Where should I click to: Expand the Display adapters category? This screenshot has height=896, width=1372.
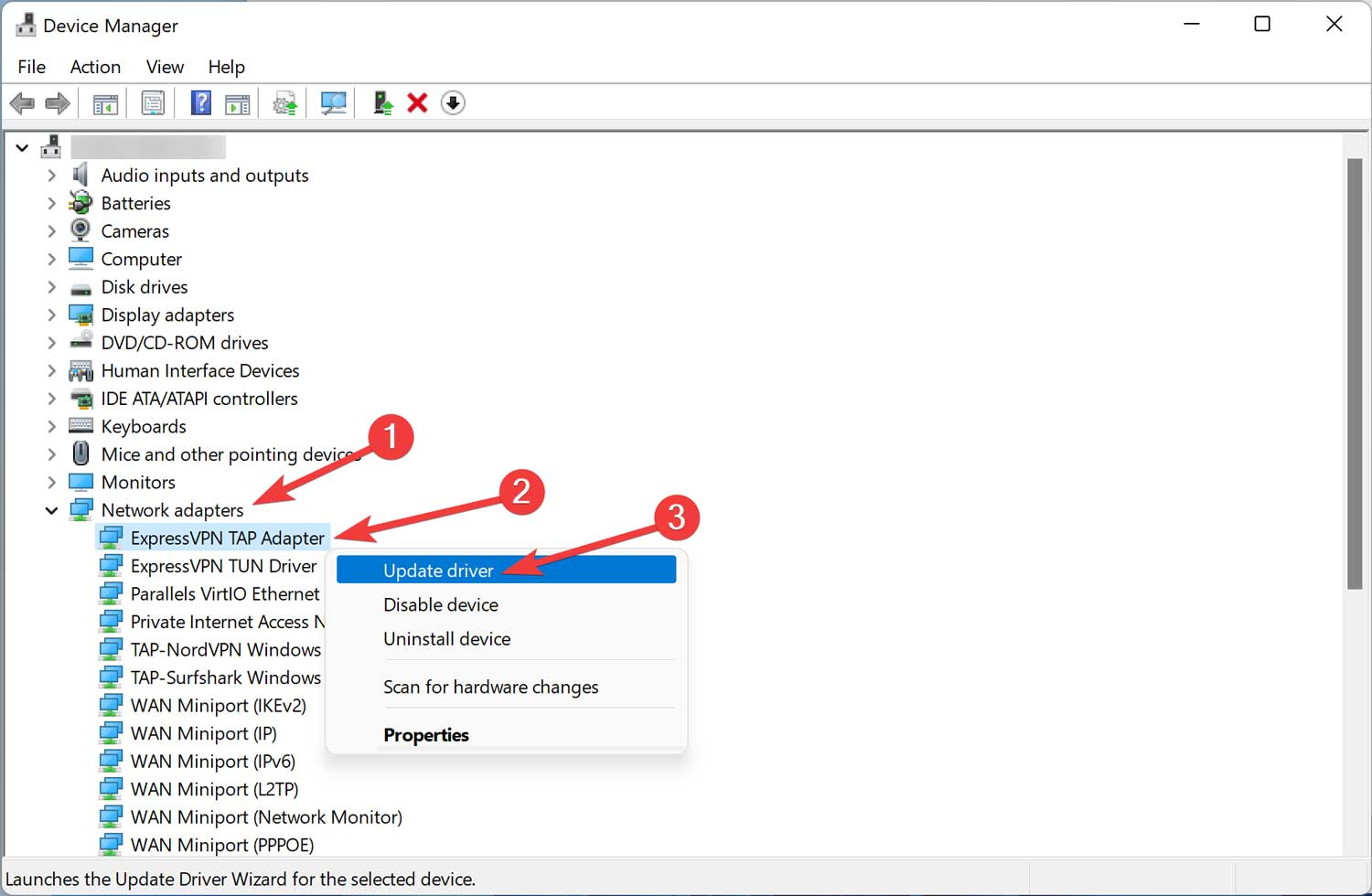[x=52, y=315]
